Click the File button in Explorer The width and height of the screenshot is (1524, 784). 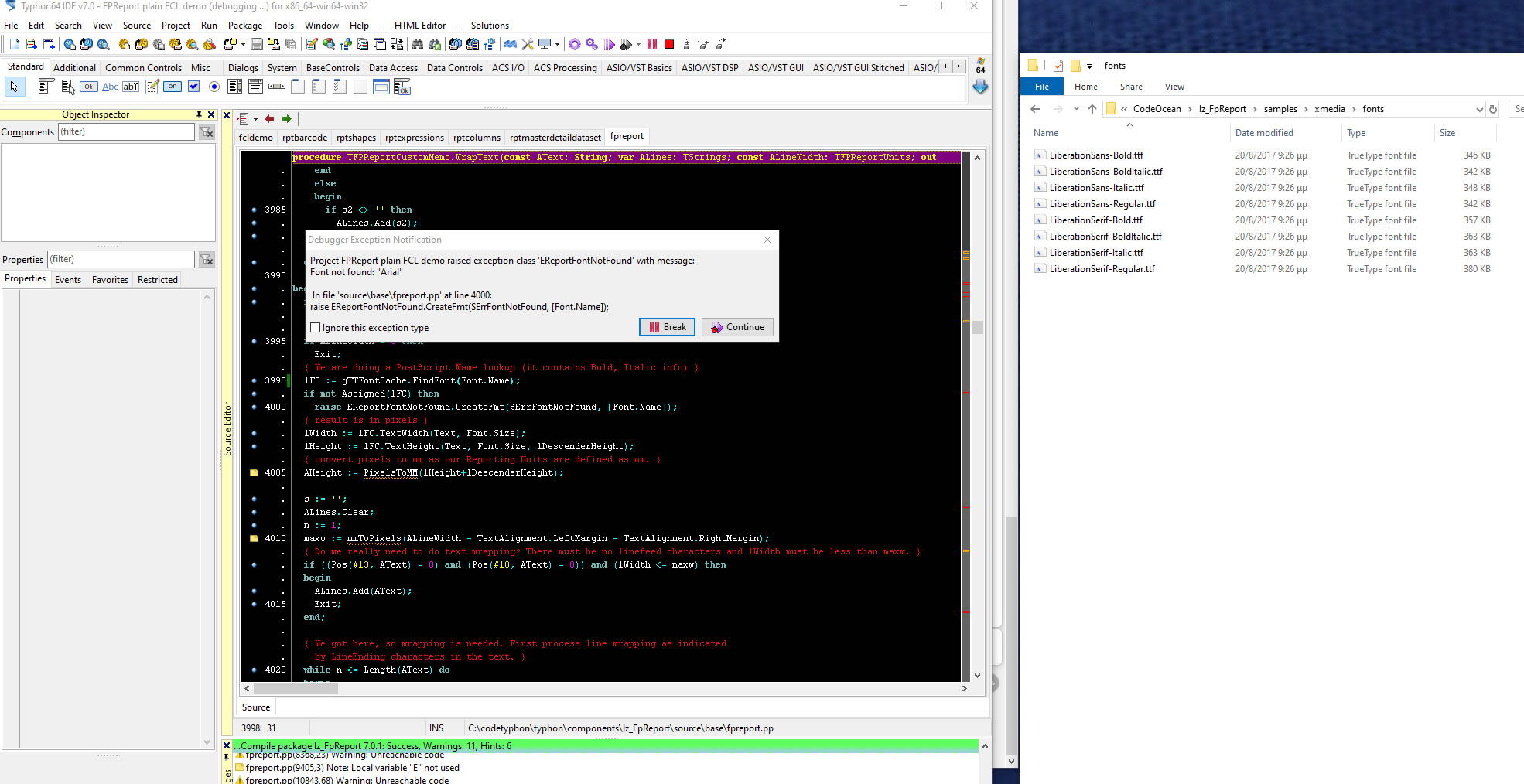1042,87
